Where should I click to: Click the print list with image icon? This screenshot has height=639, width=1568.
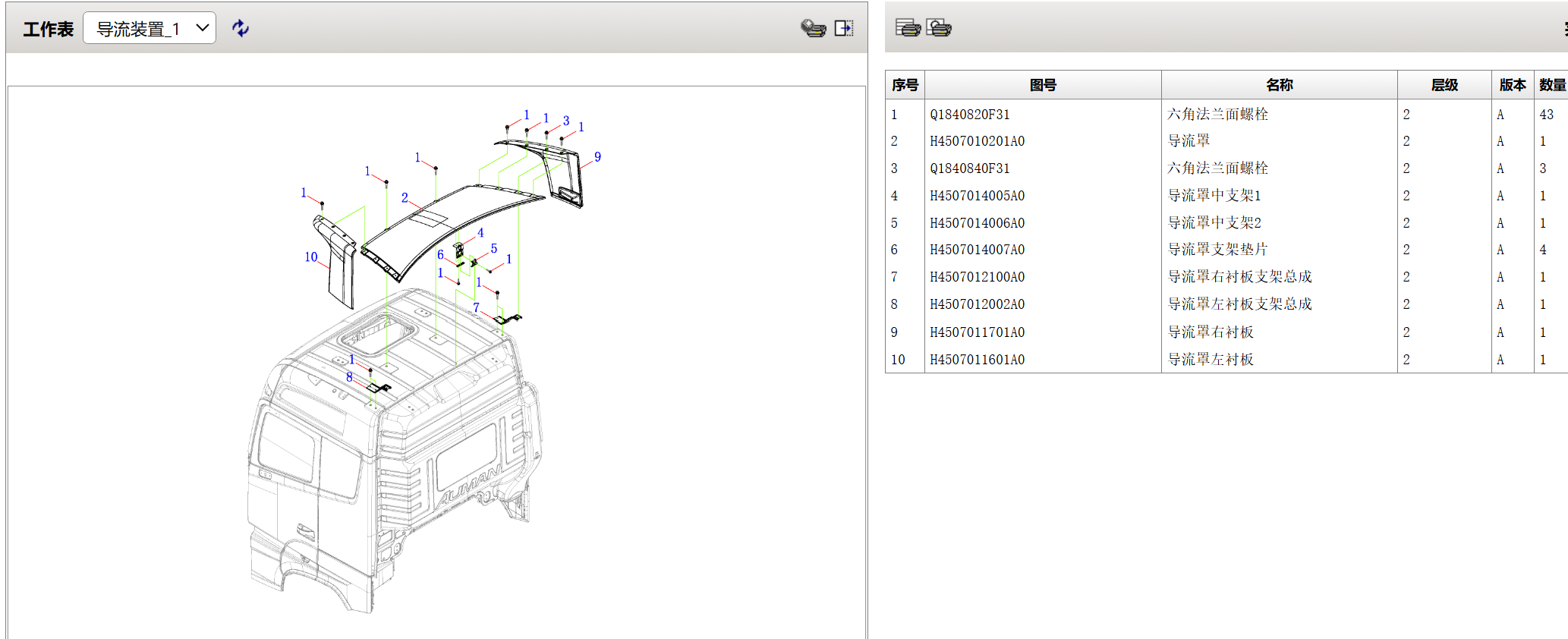(939, 28)
